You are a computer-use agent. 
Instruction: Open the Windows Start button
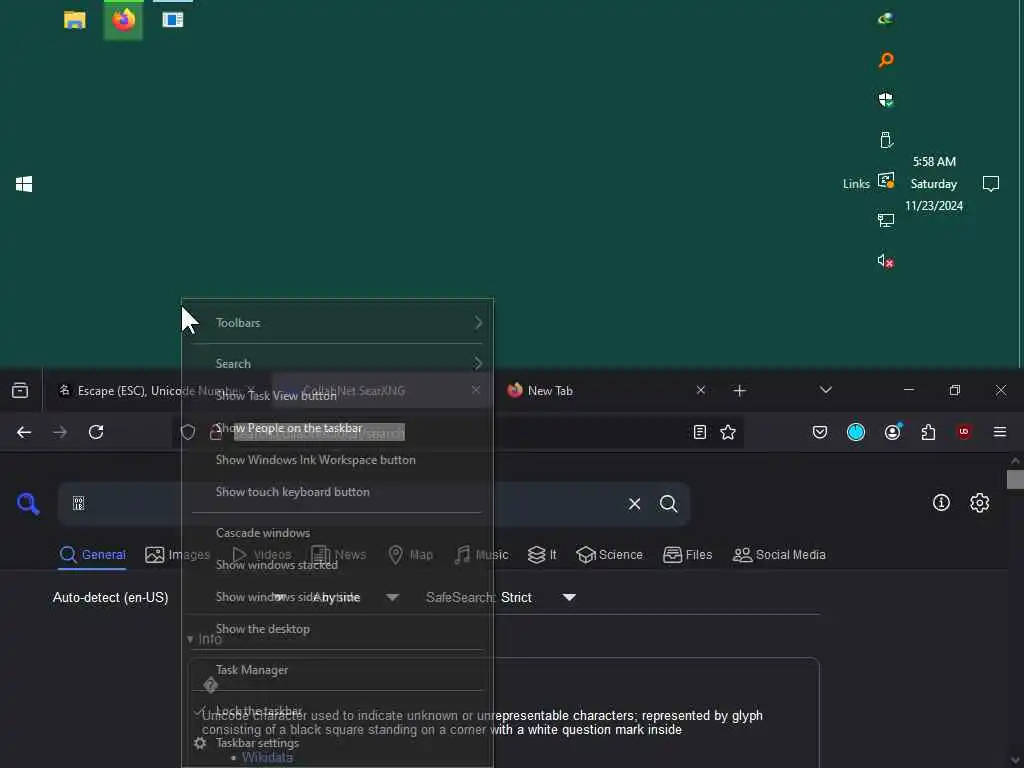pyautogui.click(x=24, y=184)
